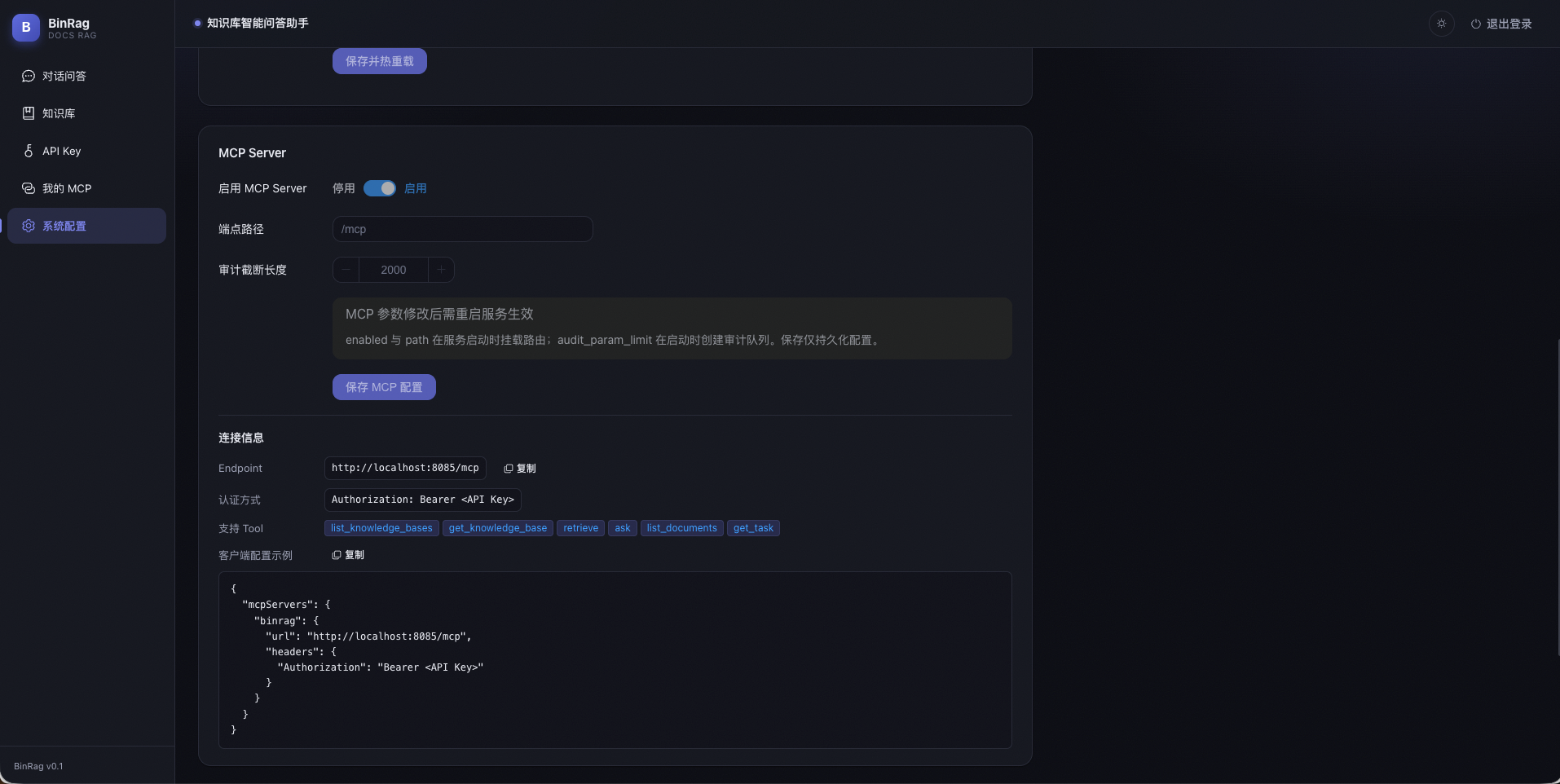Image resolution: width=1560 pixels, height=784 pixels.
Task: Click the 知识库 book icon
Action: click(29, 113)
